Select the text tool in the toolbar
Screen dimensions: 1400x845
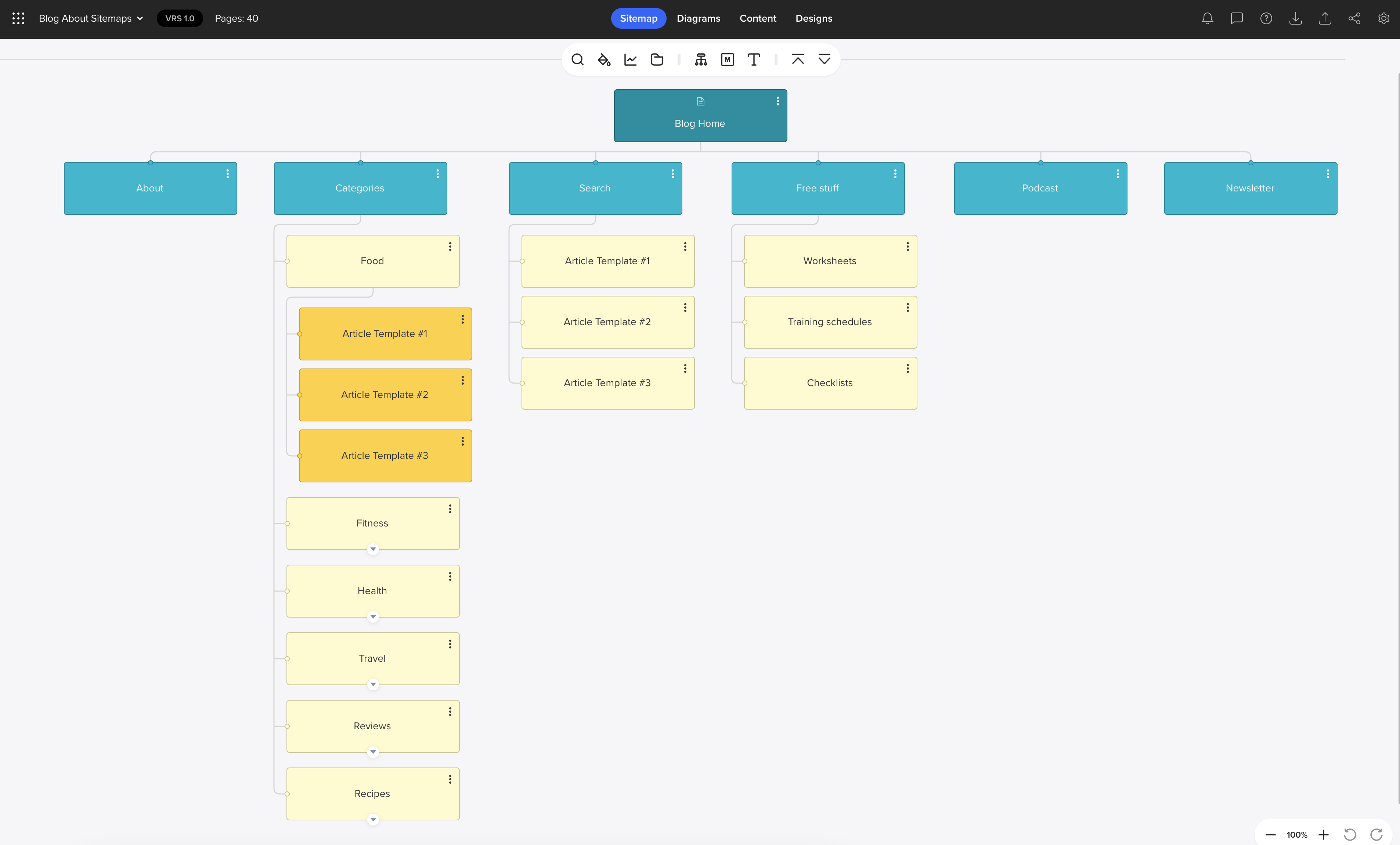point(754,59)
